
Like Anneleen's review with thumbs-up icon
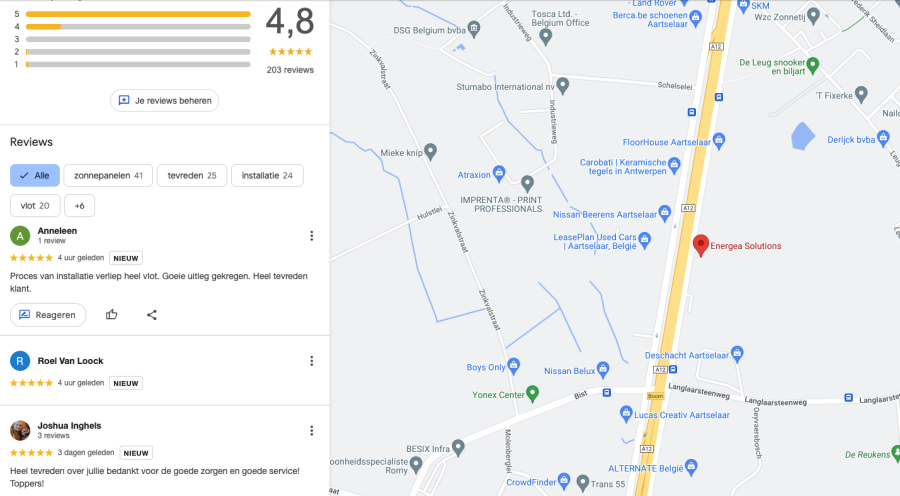(111, 315)
